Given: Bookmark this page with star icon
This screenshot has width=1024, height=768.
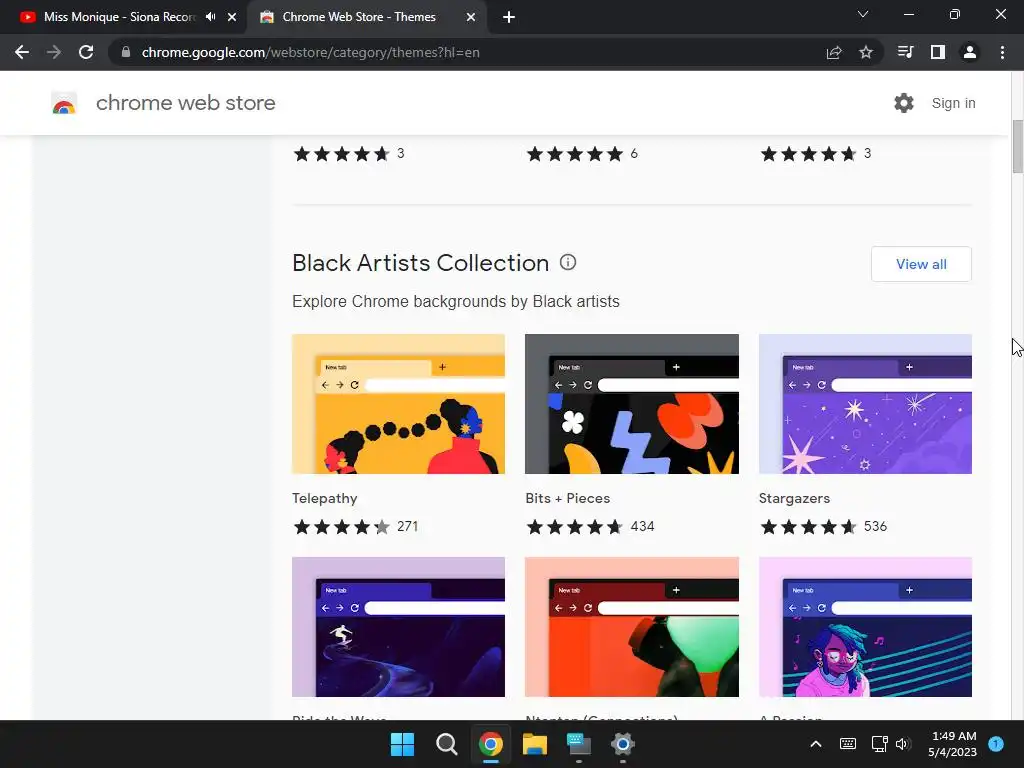Looking at the screenshot, I should [x=866, y=52].
